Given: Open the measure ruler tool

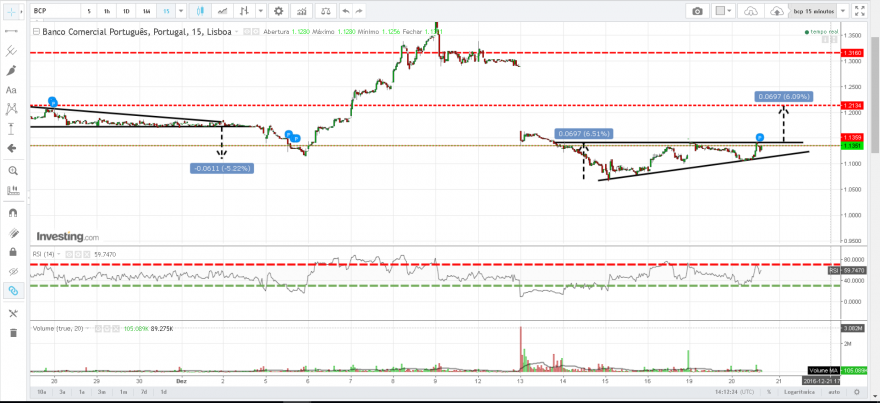Looking at the screenshot, I should (x=11, y=190).
